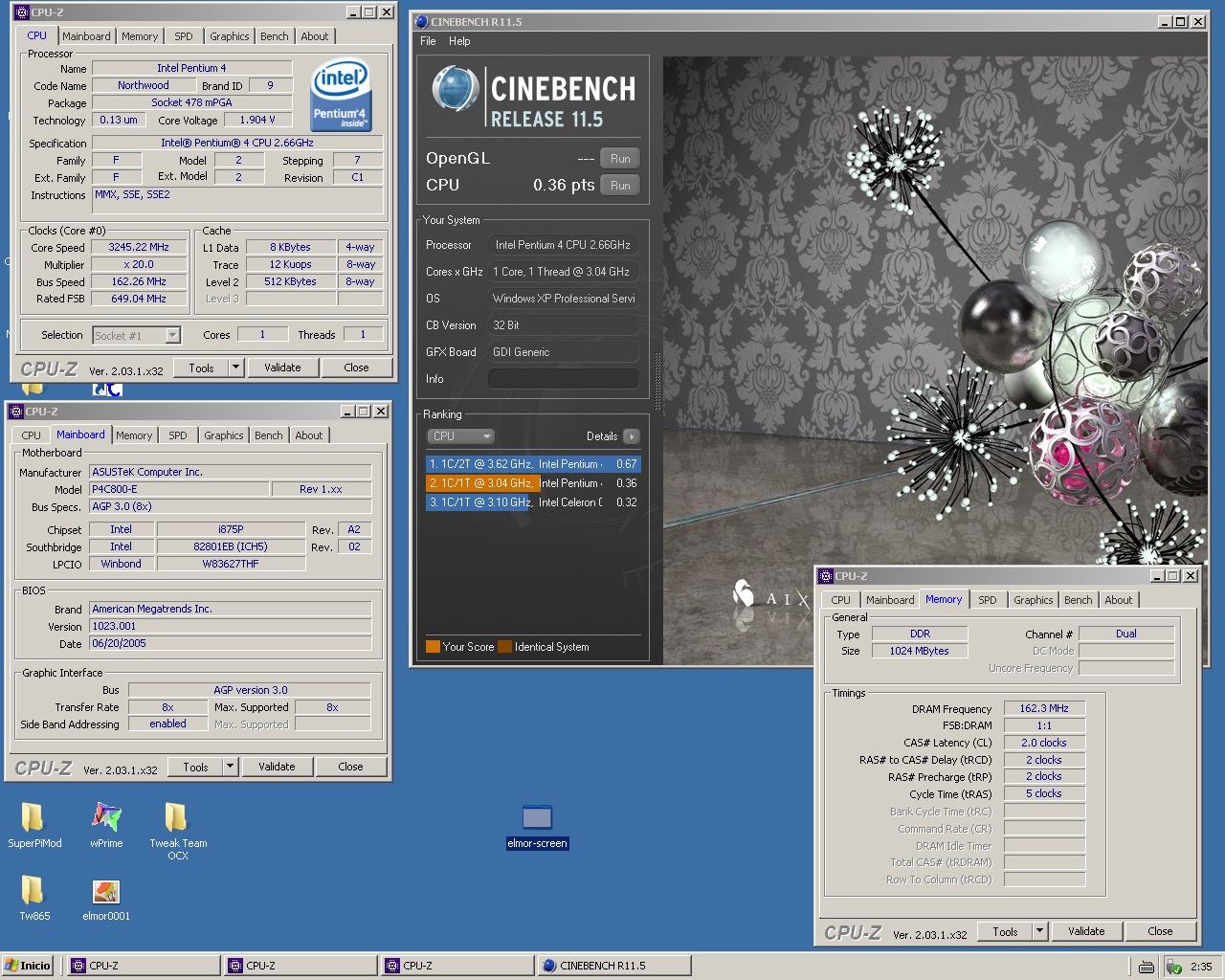Click the Model field P4C800-E

click(179, 489)
